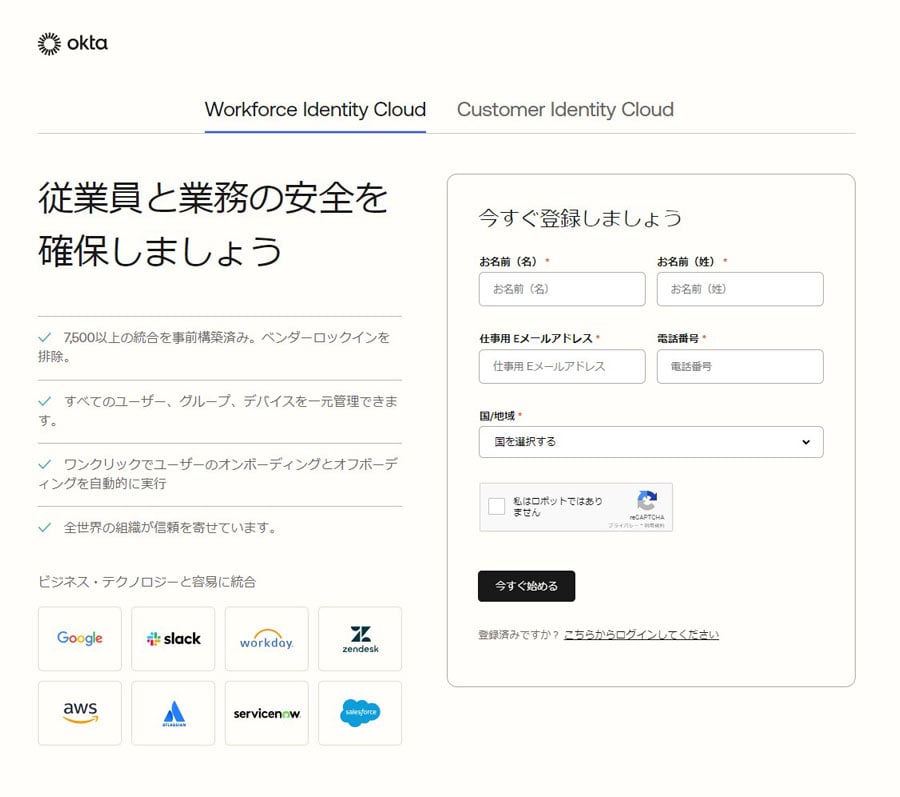Focus the お名前（姓） last name field
Image resolution: width=900 pixels, height=797 pixels.
tap(740, 289)
